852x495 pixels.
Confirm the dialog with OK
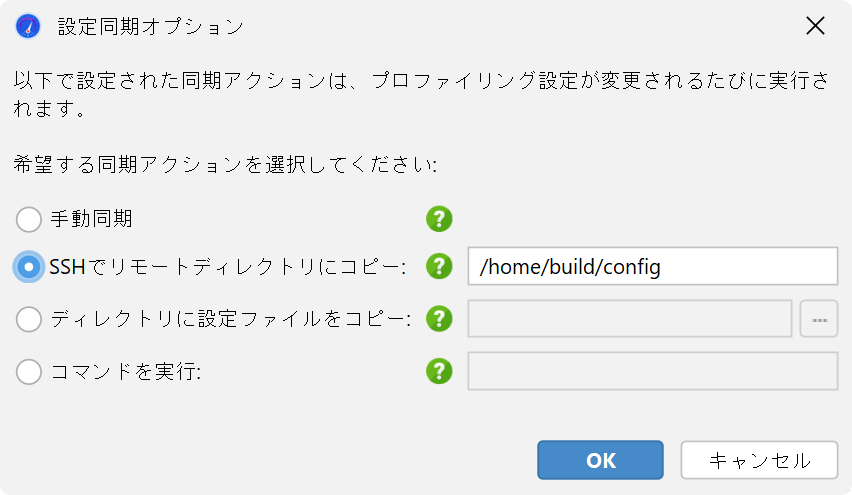point(600,460)
